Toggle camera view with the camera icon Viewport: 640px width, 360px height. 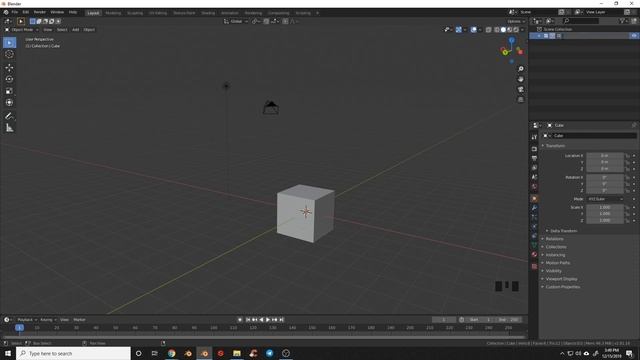click(521, 89)
